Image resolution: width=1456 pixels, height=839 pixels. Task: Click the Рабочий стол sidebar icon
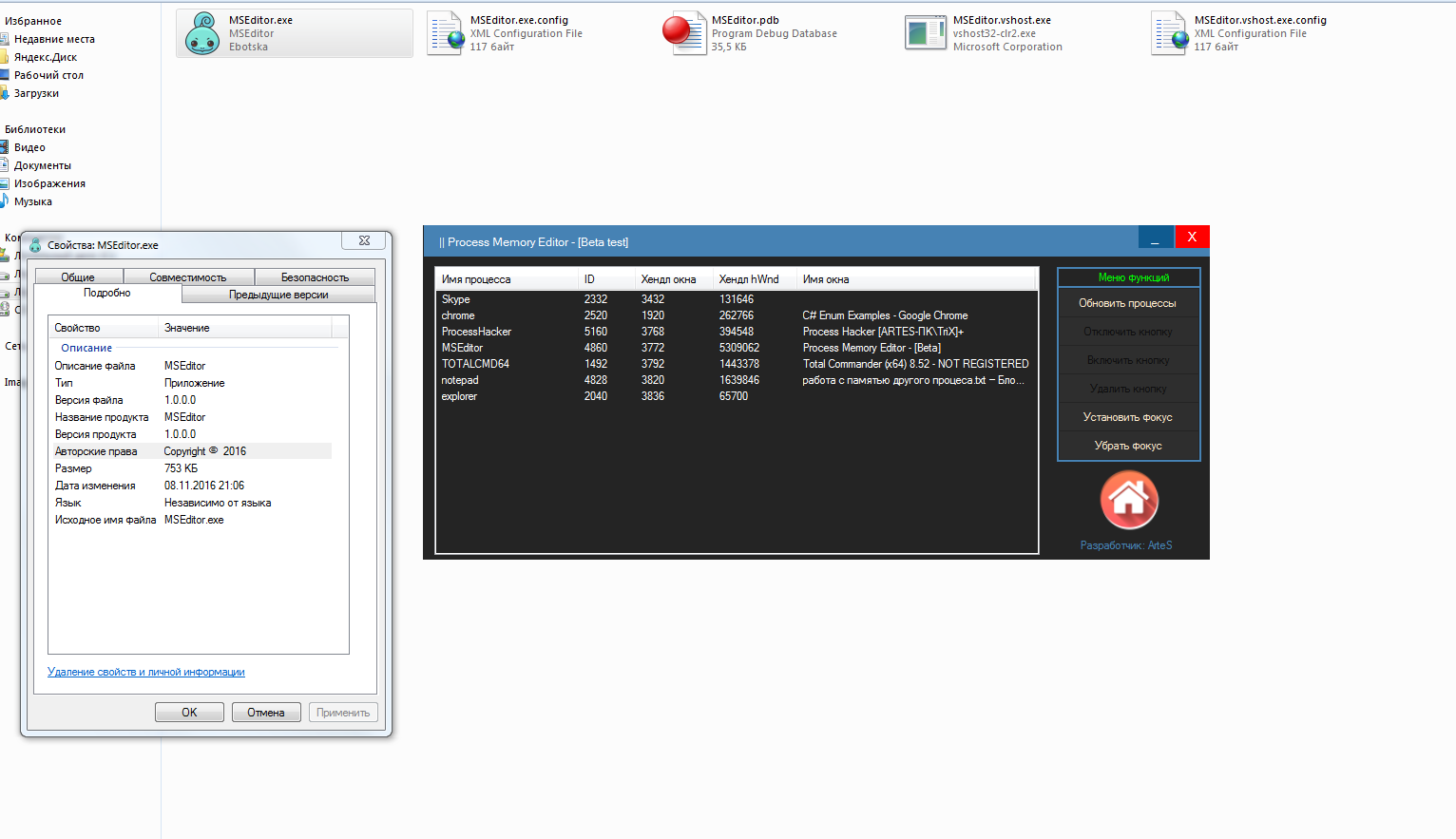[x=4, y=75]
